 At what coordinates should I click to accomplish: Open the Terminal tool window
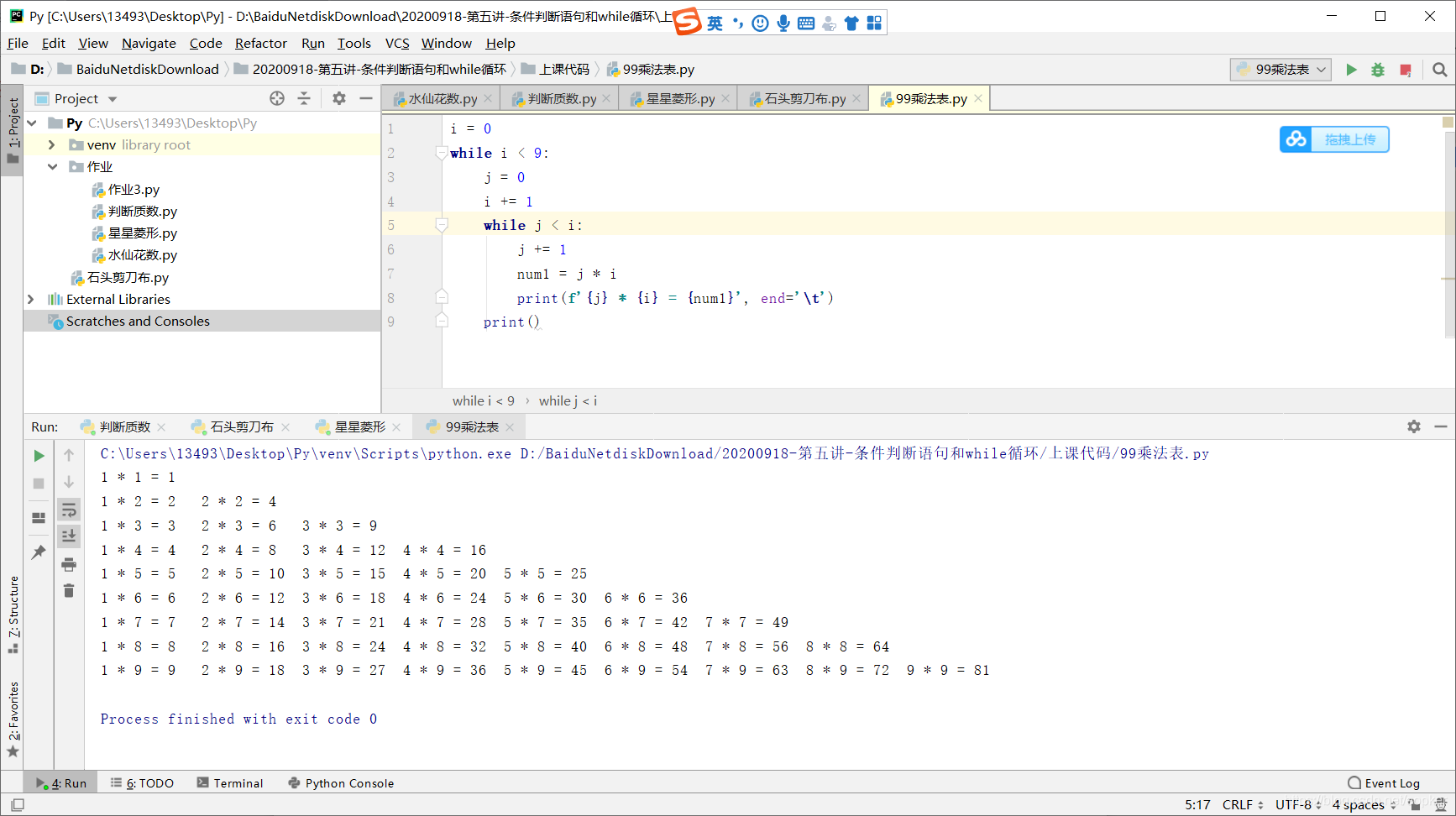pos(230,782)
